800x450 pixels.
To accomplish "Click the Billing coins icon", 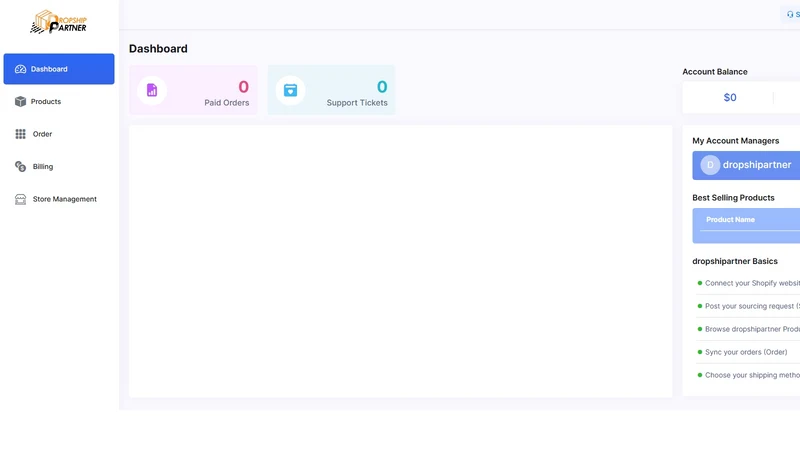I will (x=20, y=166).
